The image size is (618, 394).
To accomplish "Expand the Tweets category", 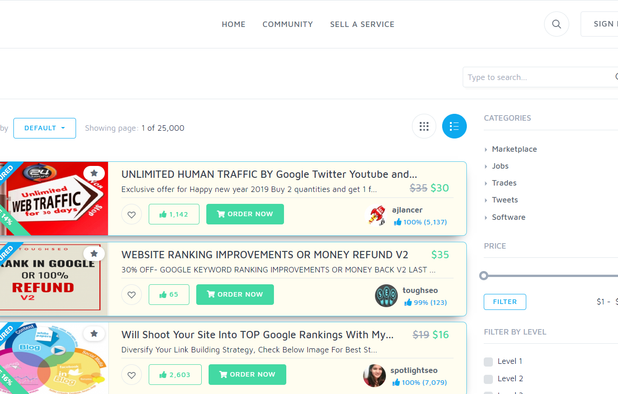I will click(x=504, y=200).
